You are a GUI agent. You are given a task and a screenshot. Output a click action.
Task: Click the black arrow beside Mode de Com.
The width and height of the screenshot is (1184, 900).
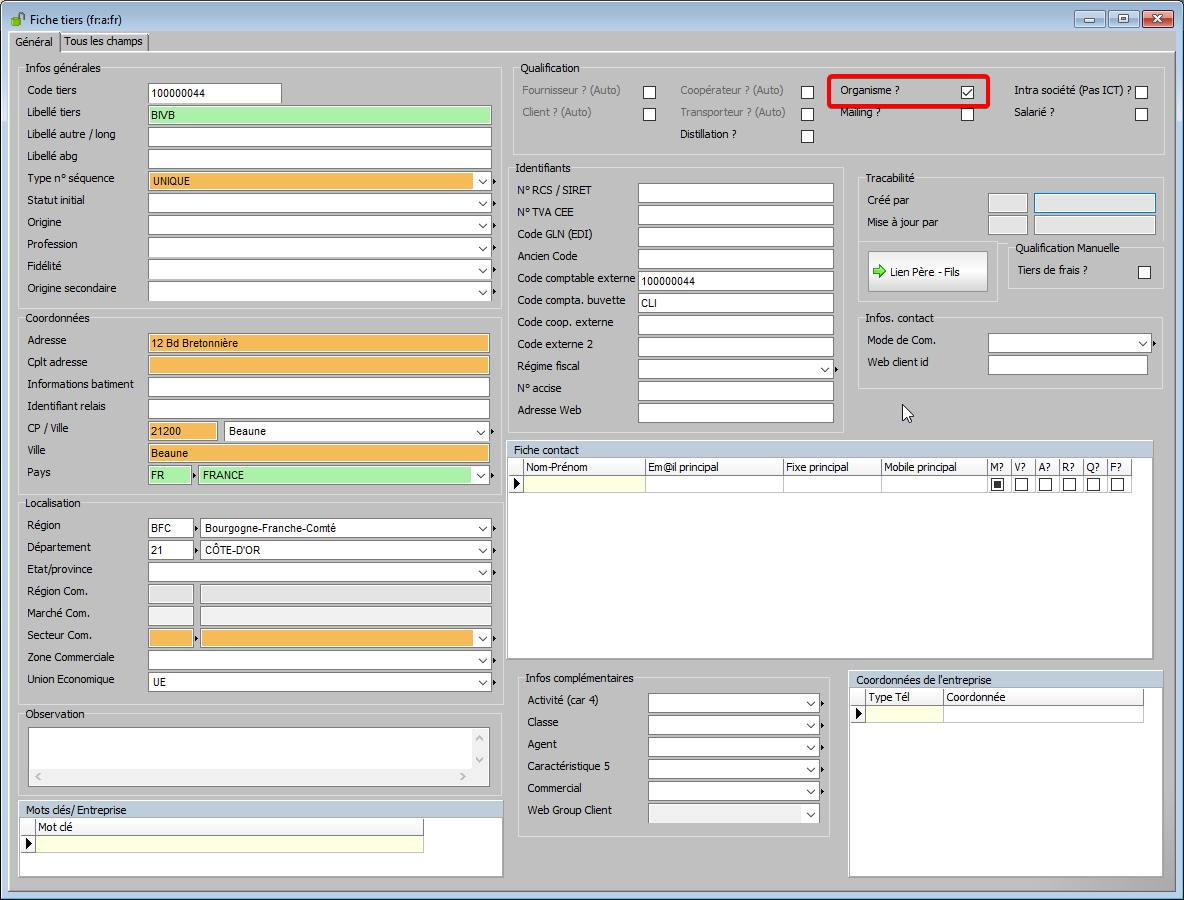coord(1155,344)
